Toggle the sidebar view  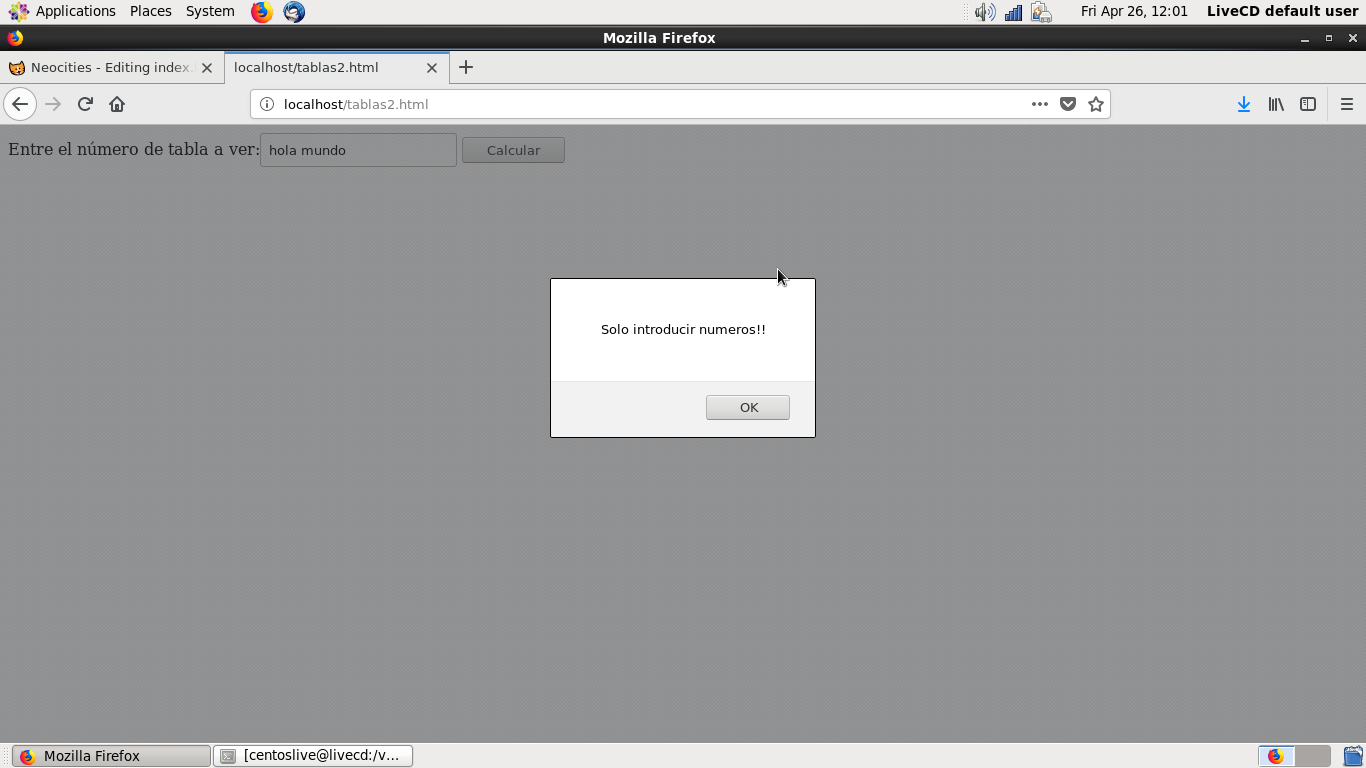tap(1308, 104)
